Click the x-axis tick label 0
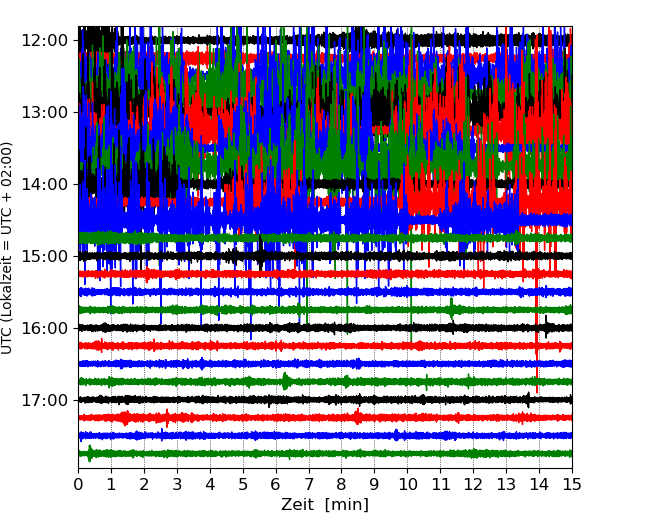650x520 pixels. click(x=79, y=485)
